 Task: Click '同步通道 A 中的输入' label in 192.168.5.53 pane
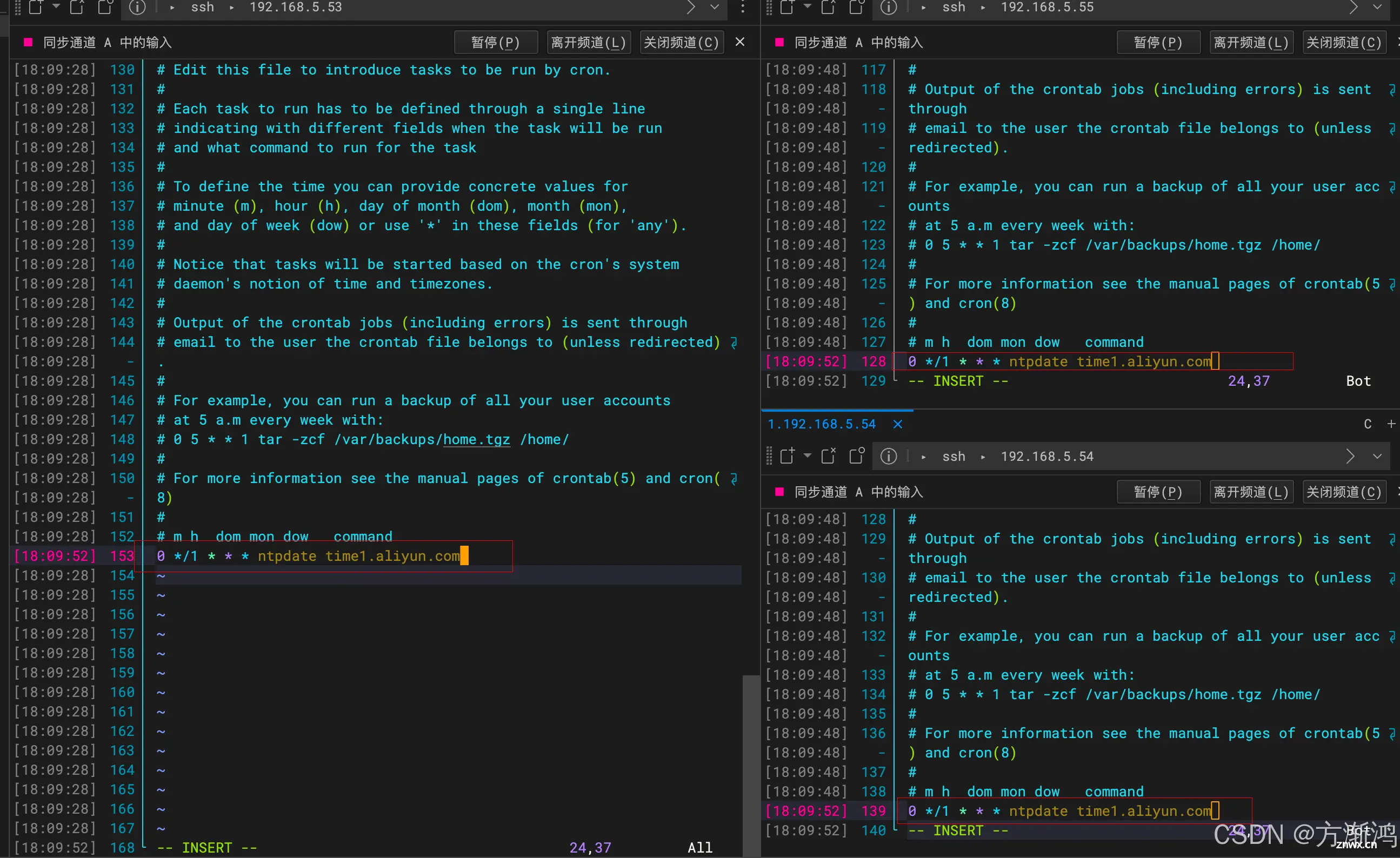tap(107, 43)
